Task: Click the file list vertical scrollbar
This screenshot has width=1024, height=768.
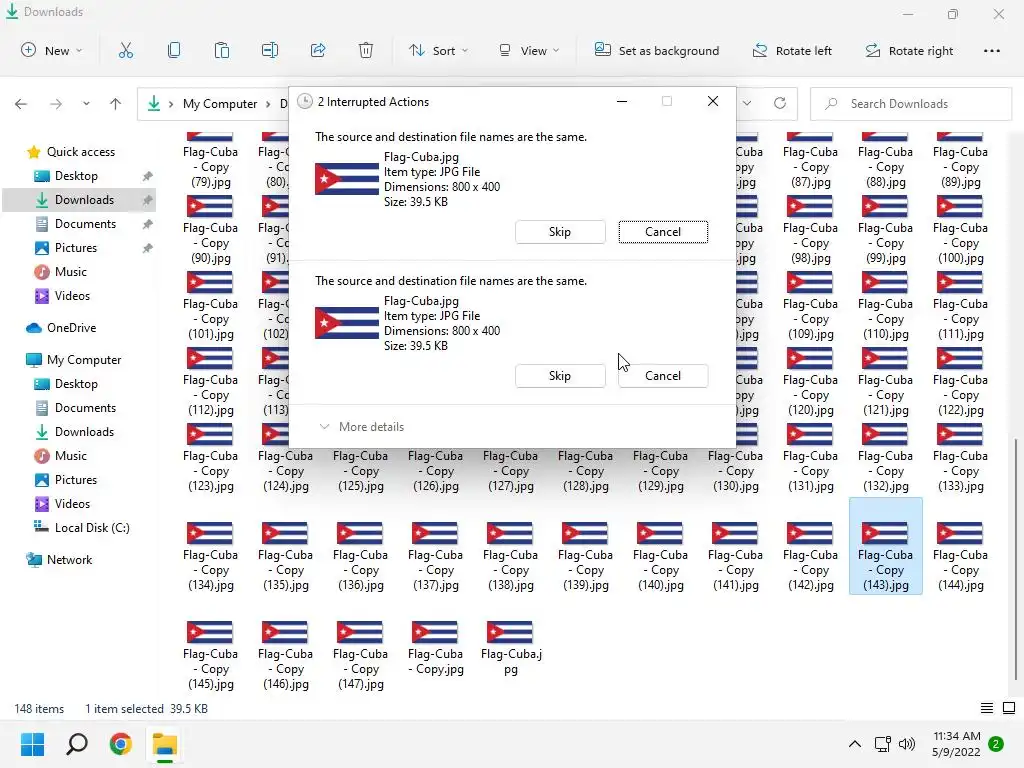Action: pyautogui.click(x=1016, y=558)
